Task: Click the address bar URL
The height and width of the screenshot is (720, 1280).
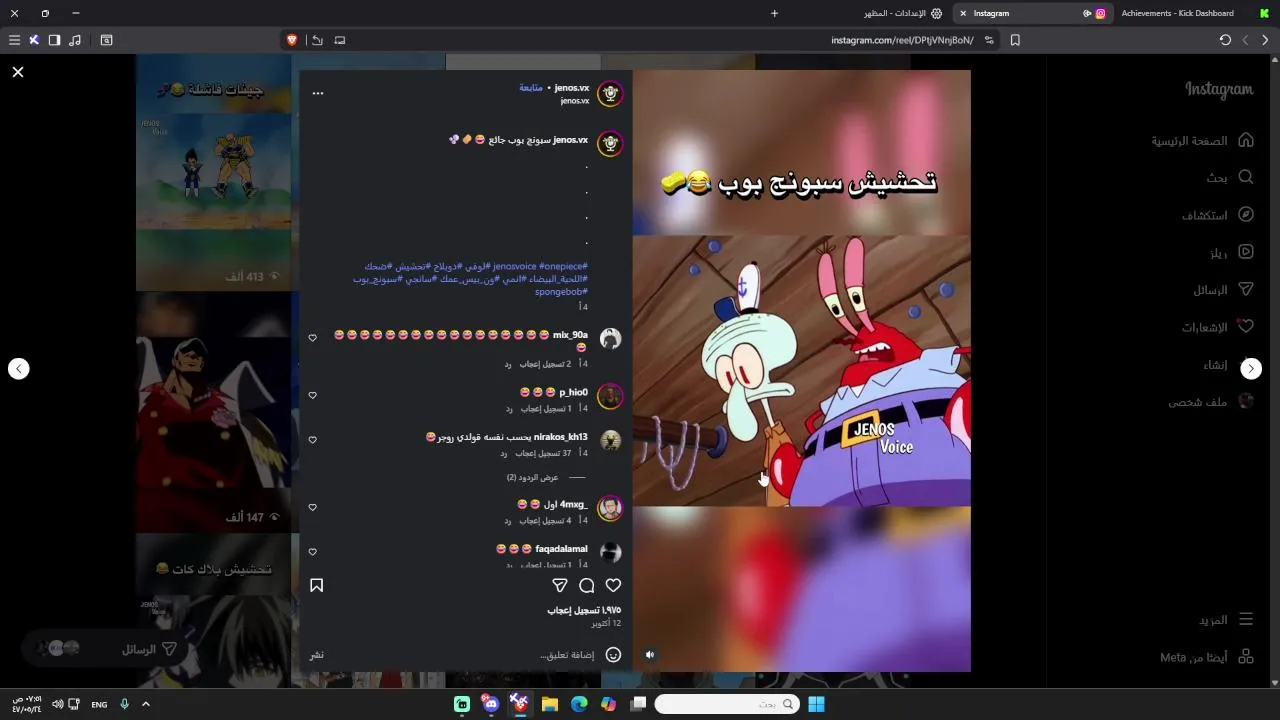Action: coord(902,40)
